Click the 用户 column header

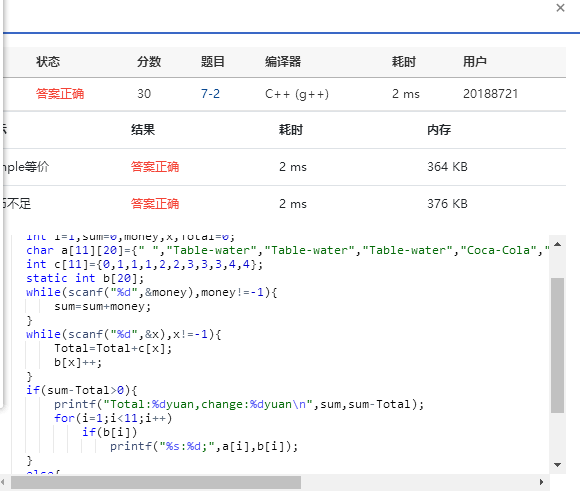475,62
